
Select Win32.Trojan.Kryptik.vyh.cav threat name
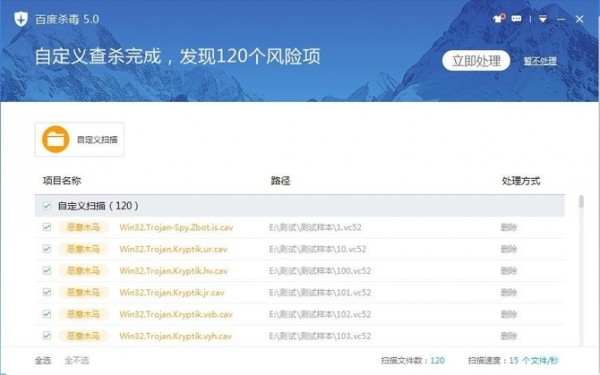coord(175,336)
